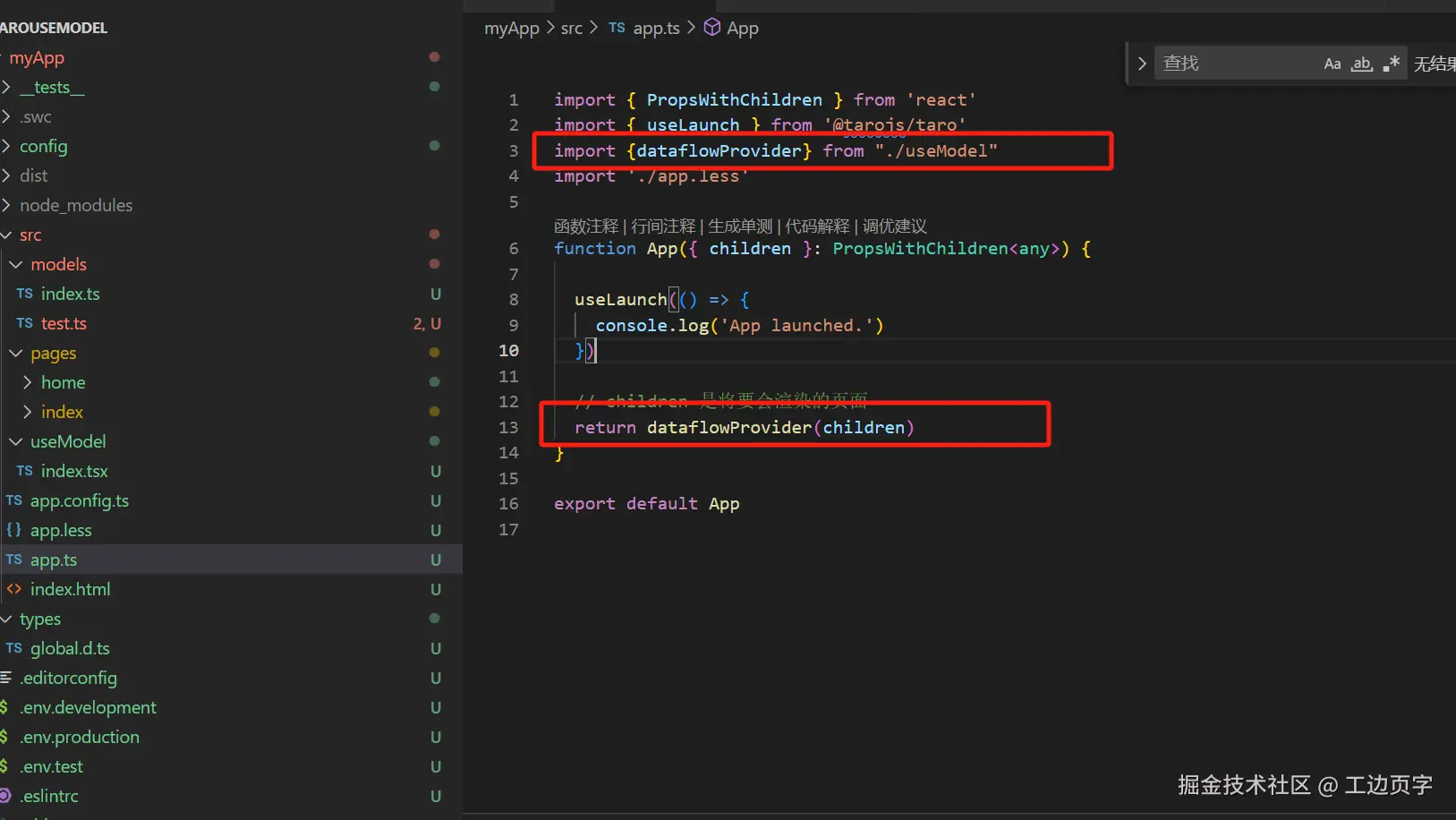Toggle Match Case in find widget
Screen dimensions: 1456x820
point(1333,64)
